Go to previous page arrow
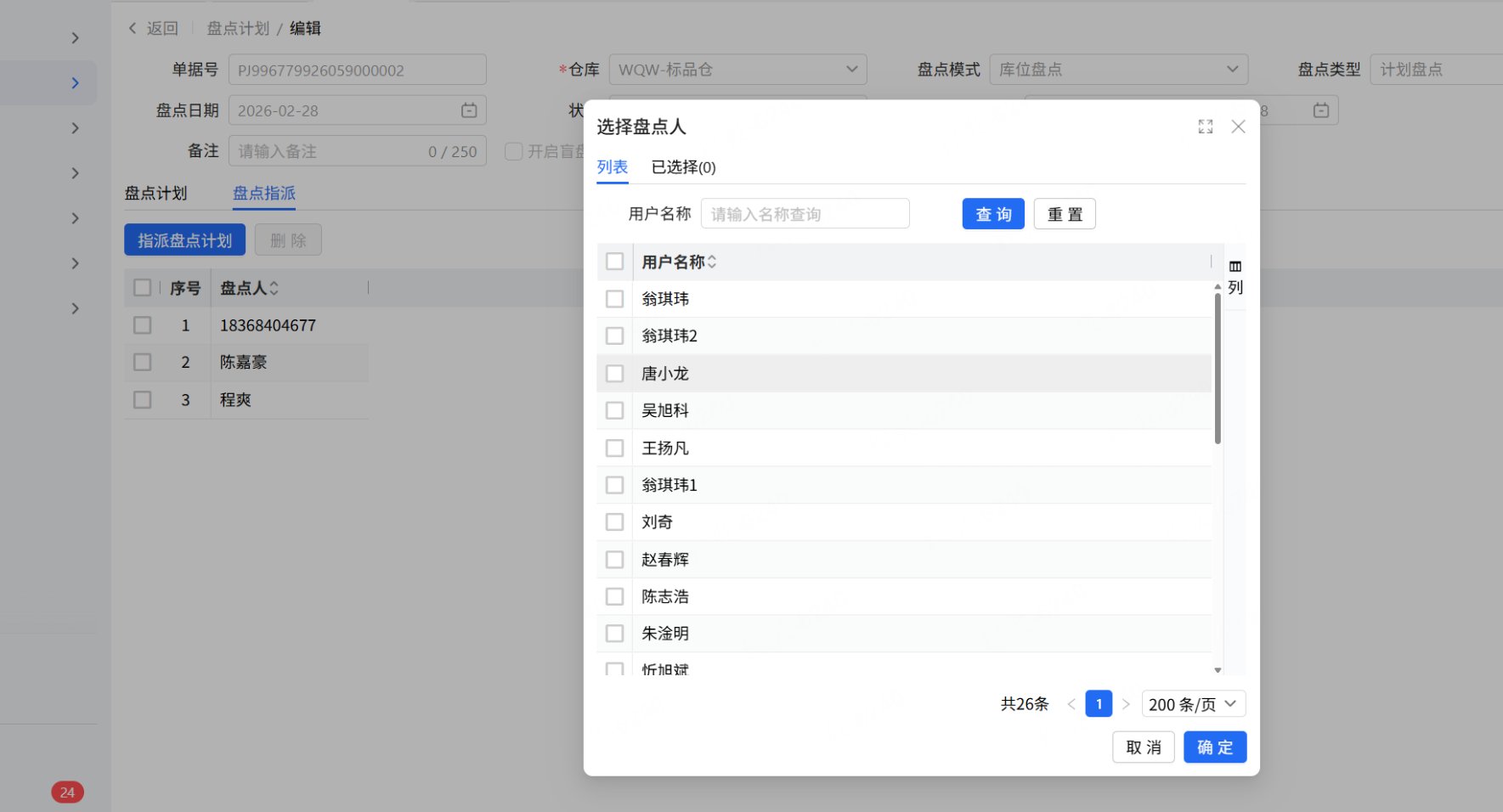This screenshot has width=1503, height=812. click(x=1071, y=704)
